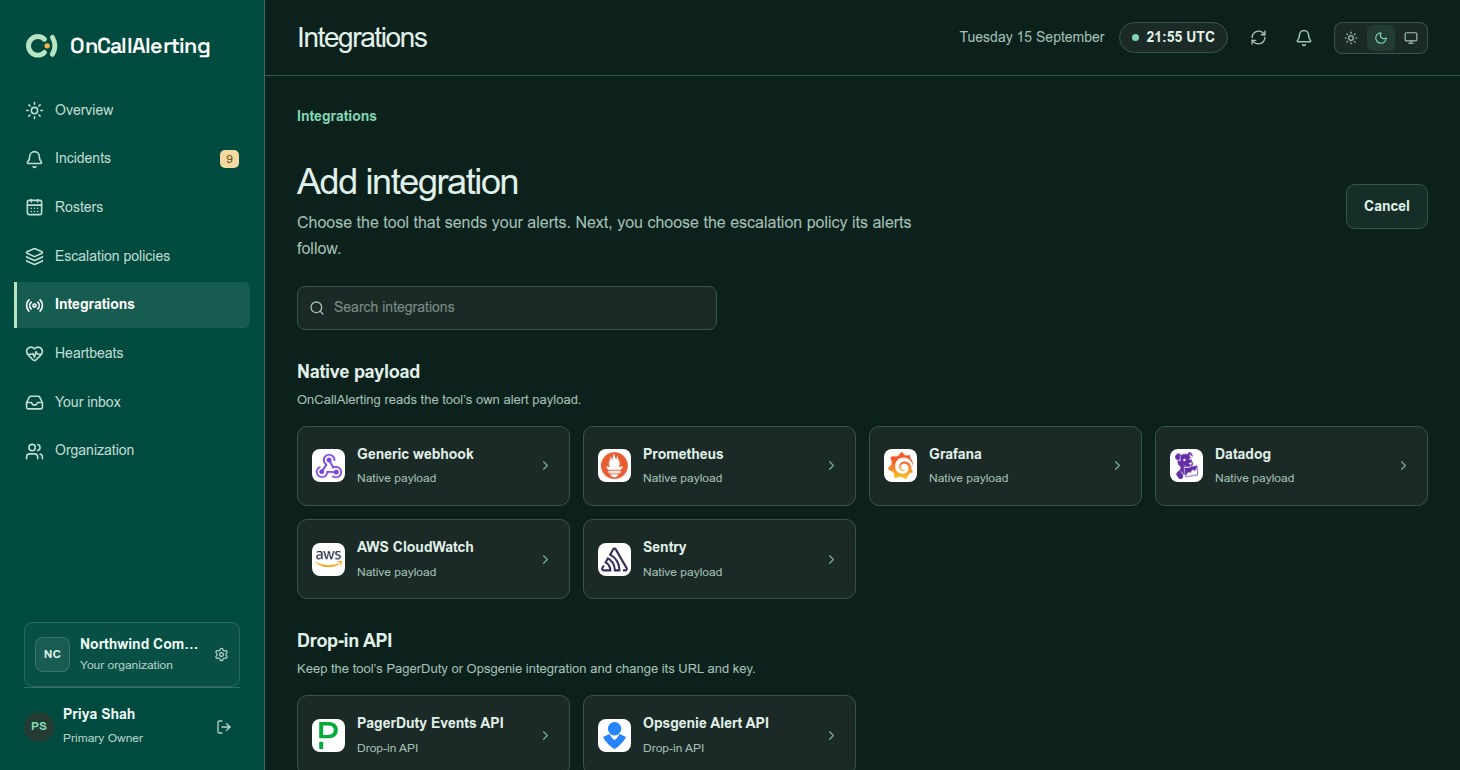Click the Sentry card title
The image size is (1460, 770).
pyautogui.click(x=665, y=547)
